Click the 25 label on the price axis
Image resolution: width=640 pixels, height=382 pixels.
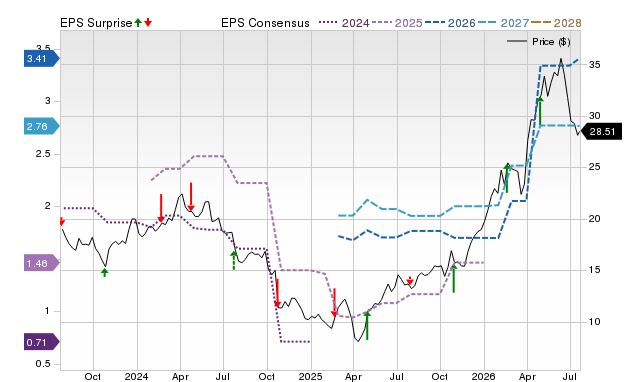click(594, 167)
